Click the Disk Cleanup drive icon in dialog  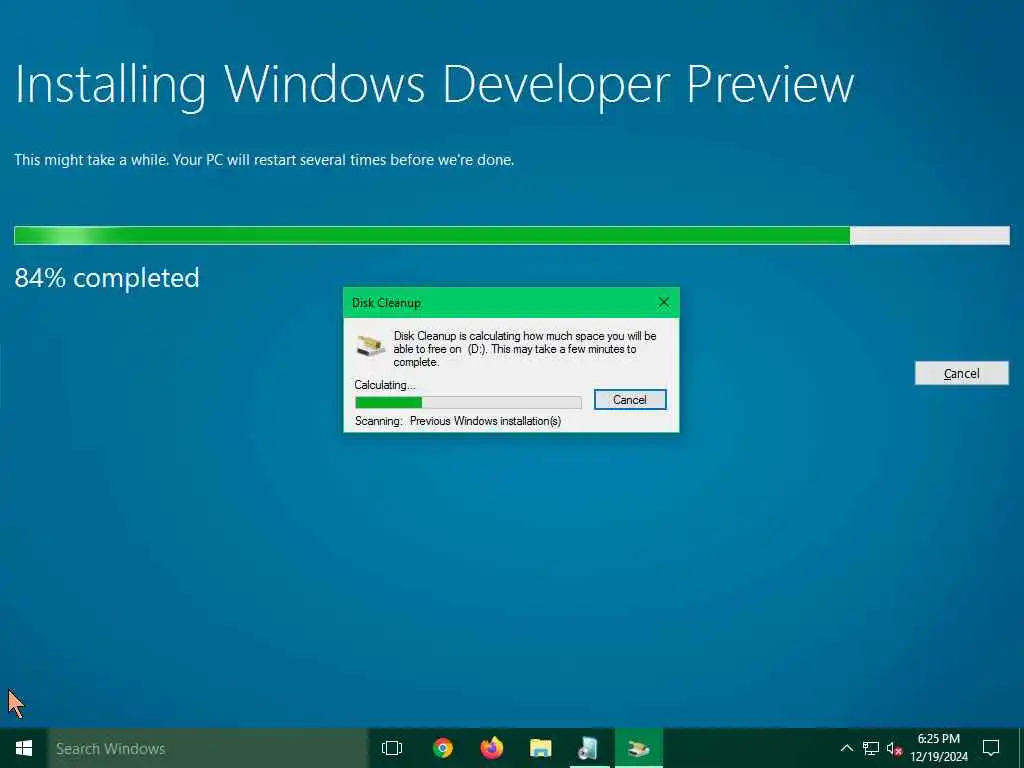pyautogui.click(x=370, y=346)
